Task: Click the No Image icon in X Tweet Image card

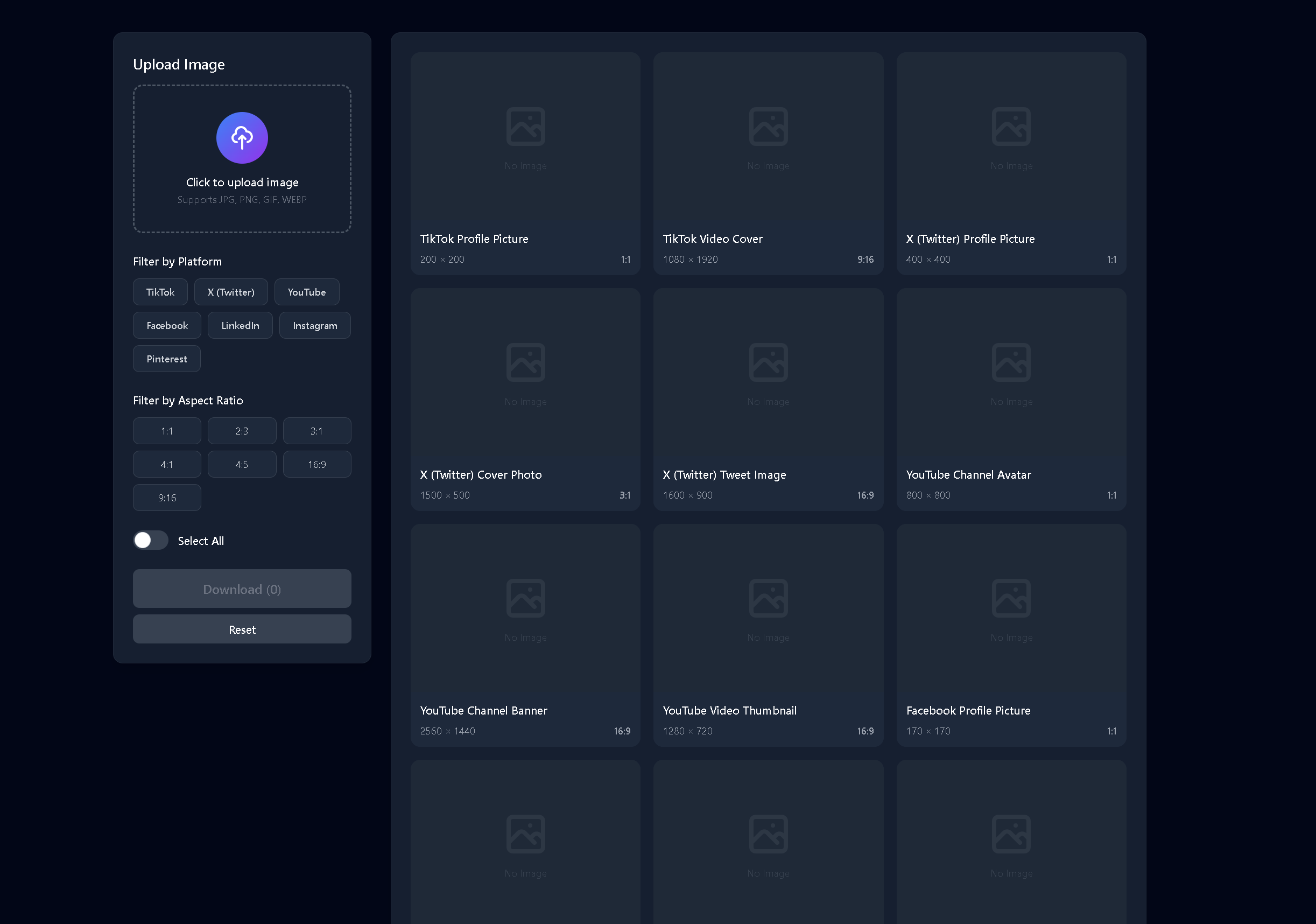Action: [x=768, y=362]
